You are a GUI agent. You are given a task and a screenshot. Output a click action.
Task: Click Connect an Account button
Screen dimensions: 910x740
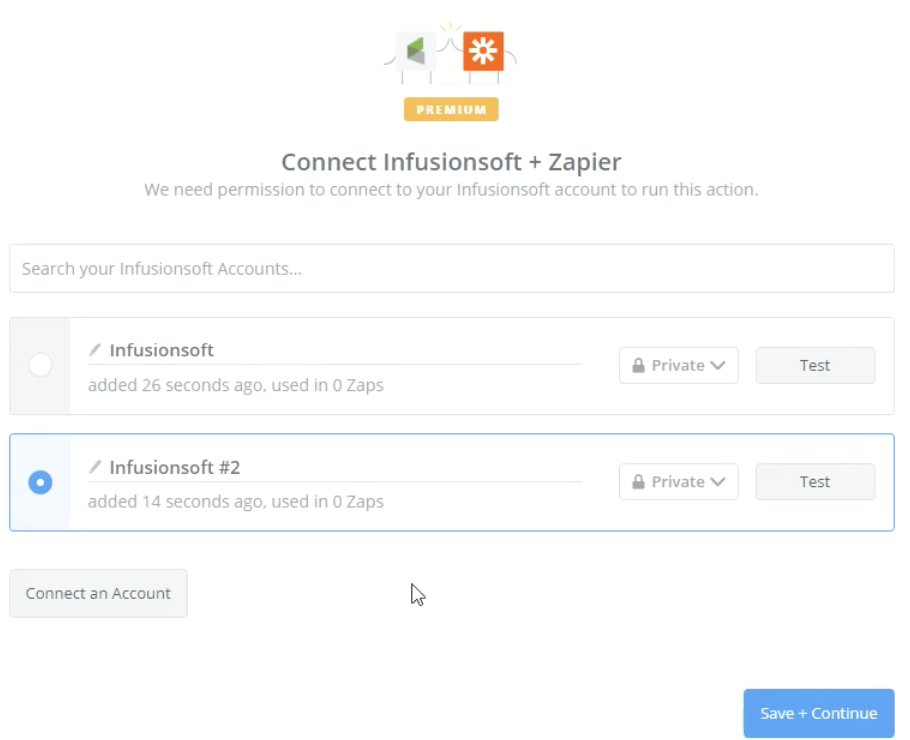coord(98,593)
